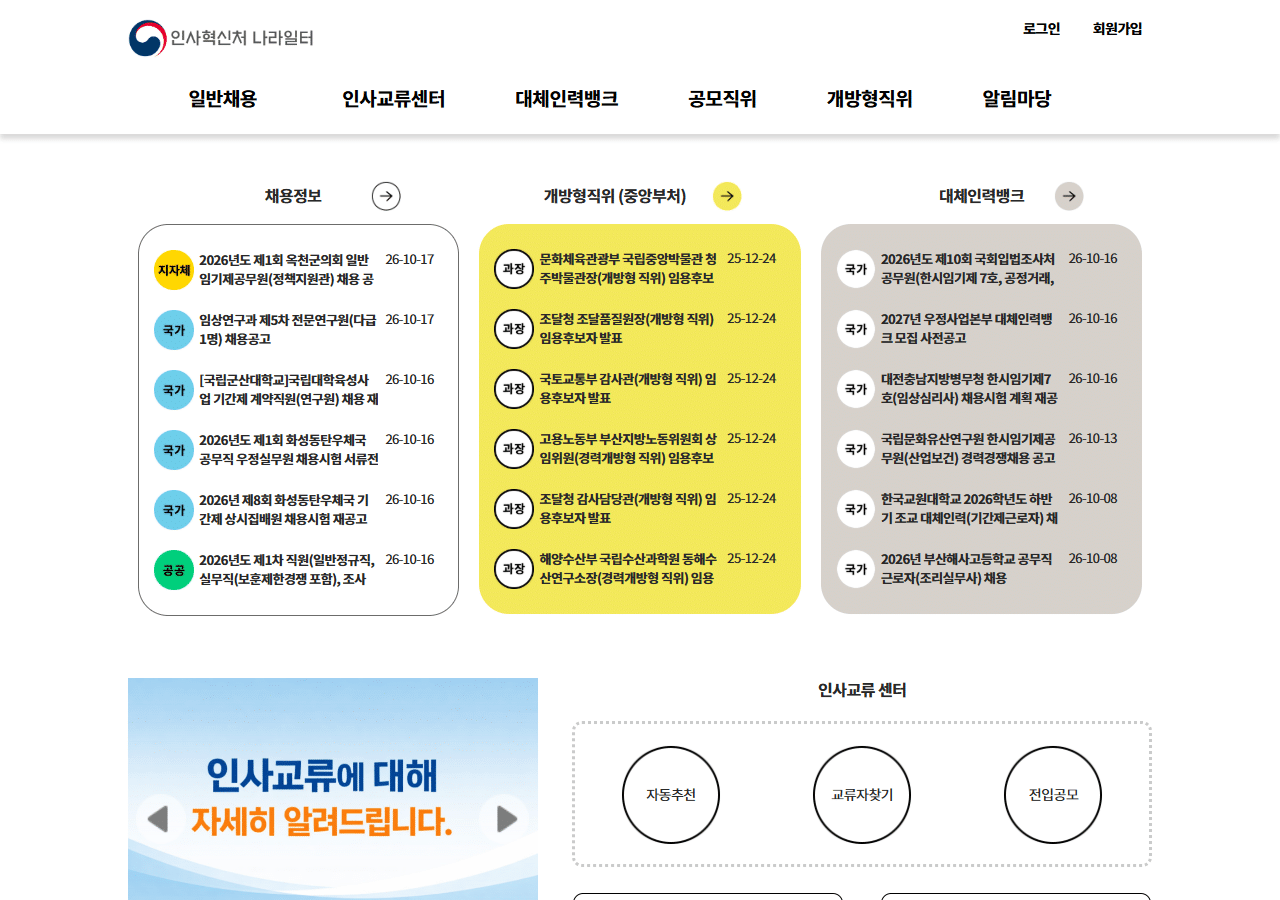Click 과장 badge beside 해양수산부 posting
The image size is (1280, 900).
click(x=514, y=569)
